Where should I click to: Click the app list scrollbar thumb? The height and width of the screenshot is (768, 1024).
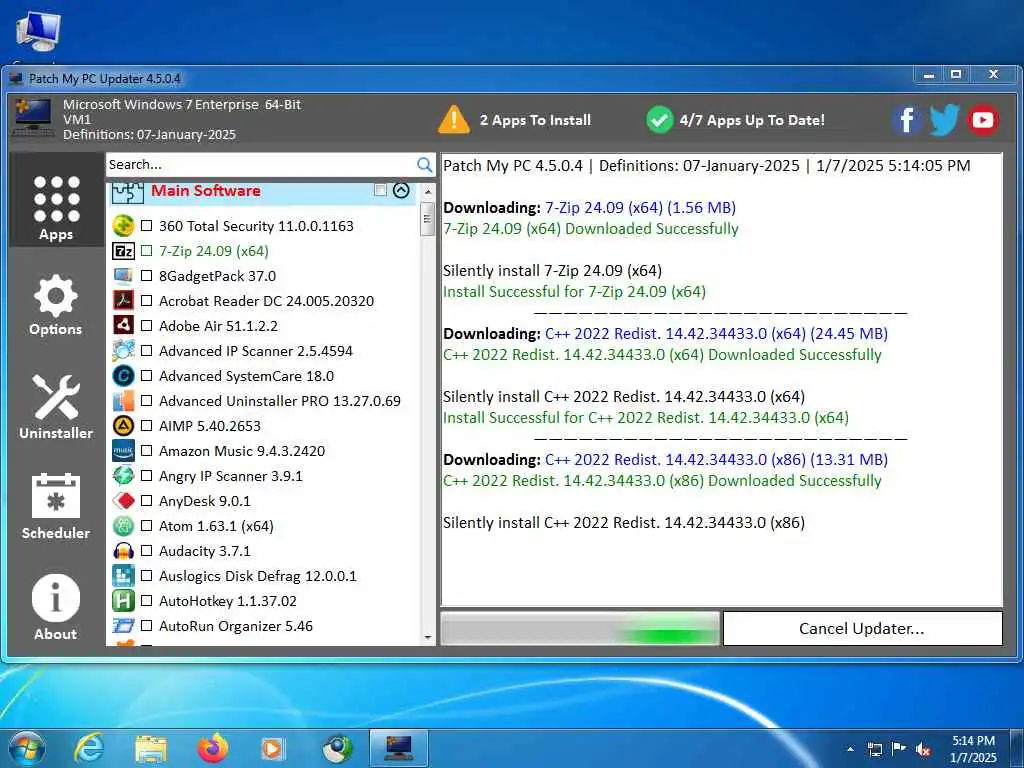pos(428,218)
